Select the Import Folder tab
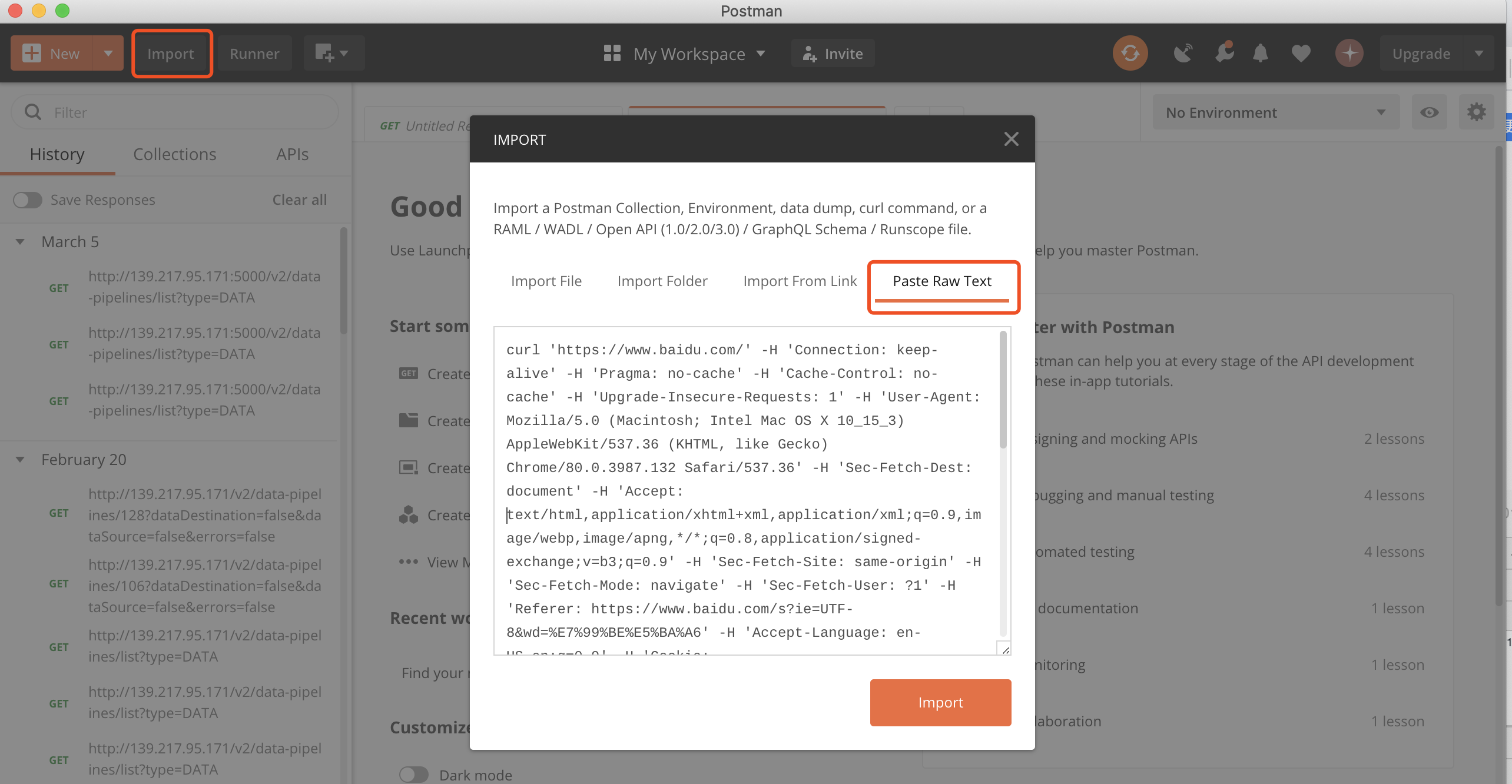Viewport: 1512px width, 784px height. tap(662, 281)
